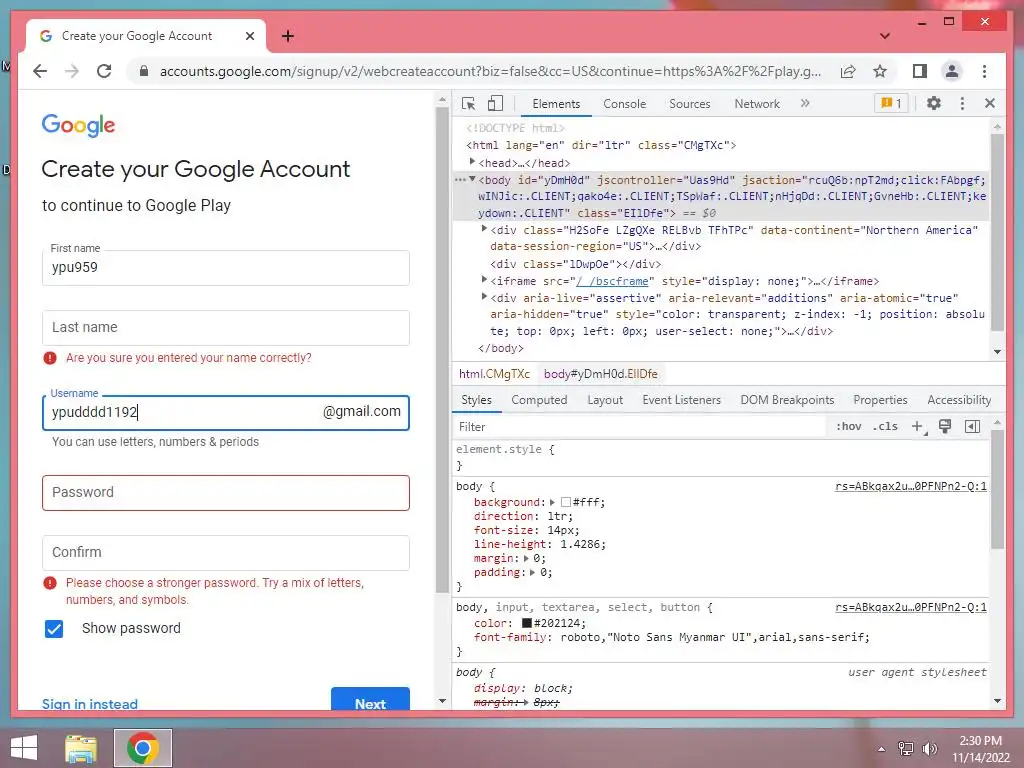Reload the page
Screen dimensions: 1024x768
point(104,71)
